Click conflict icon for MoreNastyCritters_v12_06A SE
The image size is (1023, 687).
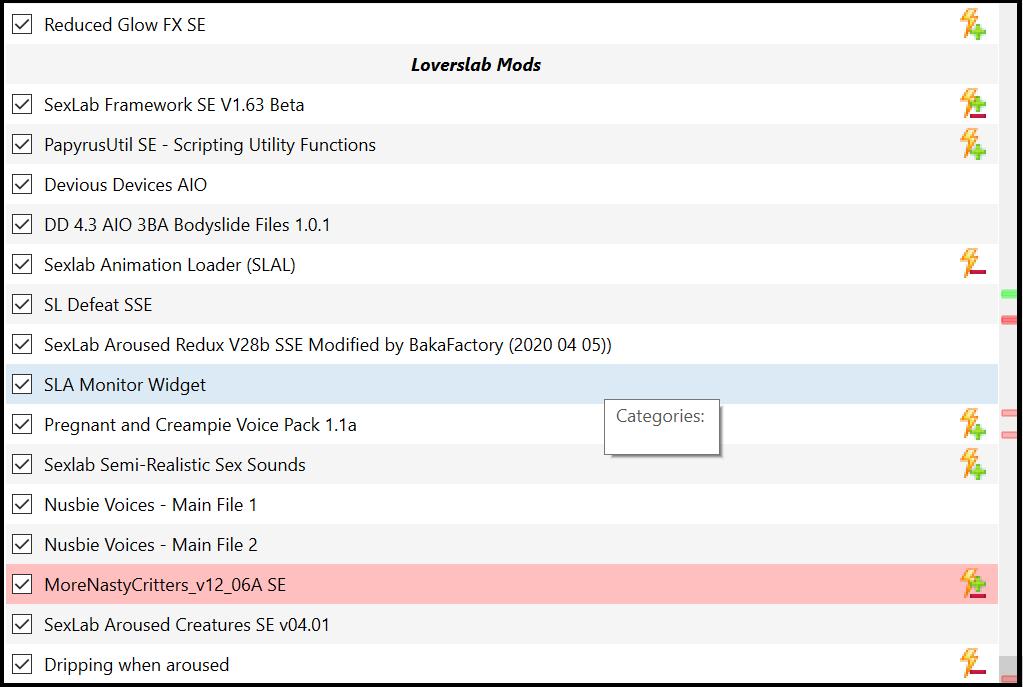972,584
